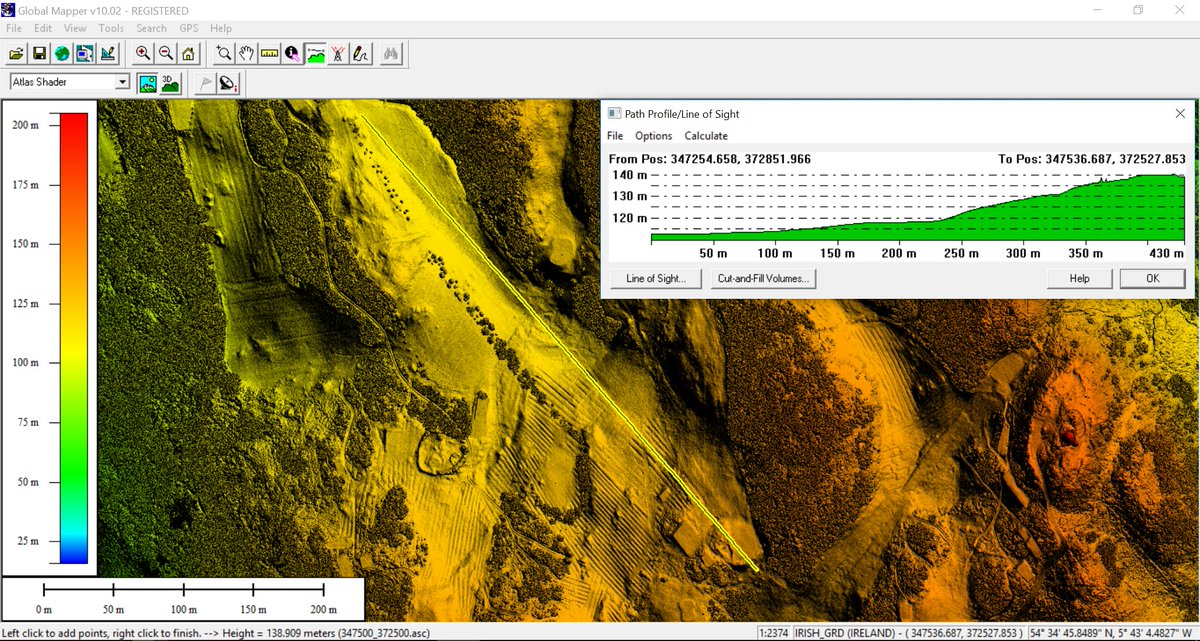Screen dimensions: 1200x641
Task: Click the Global Mapper title bar app icon
Action: pyautogui.click(x=10, y=9)
